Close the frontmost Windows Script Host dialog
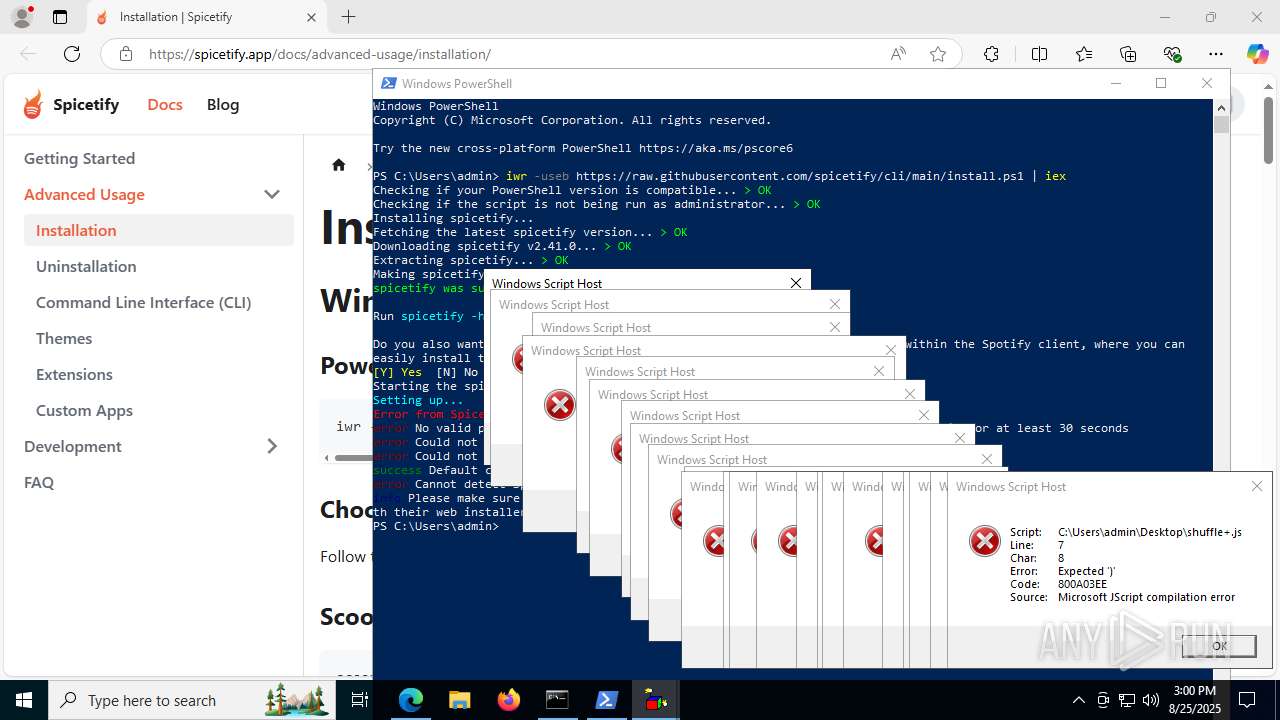The image size is (1280, 720). coord(1257,486)
